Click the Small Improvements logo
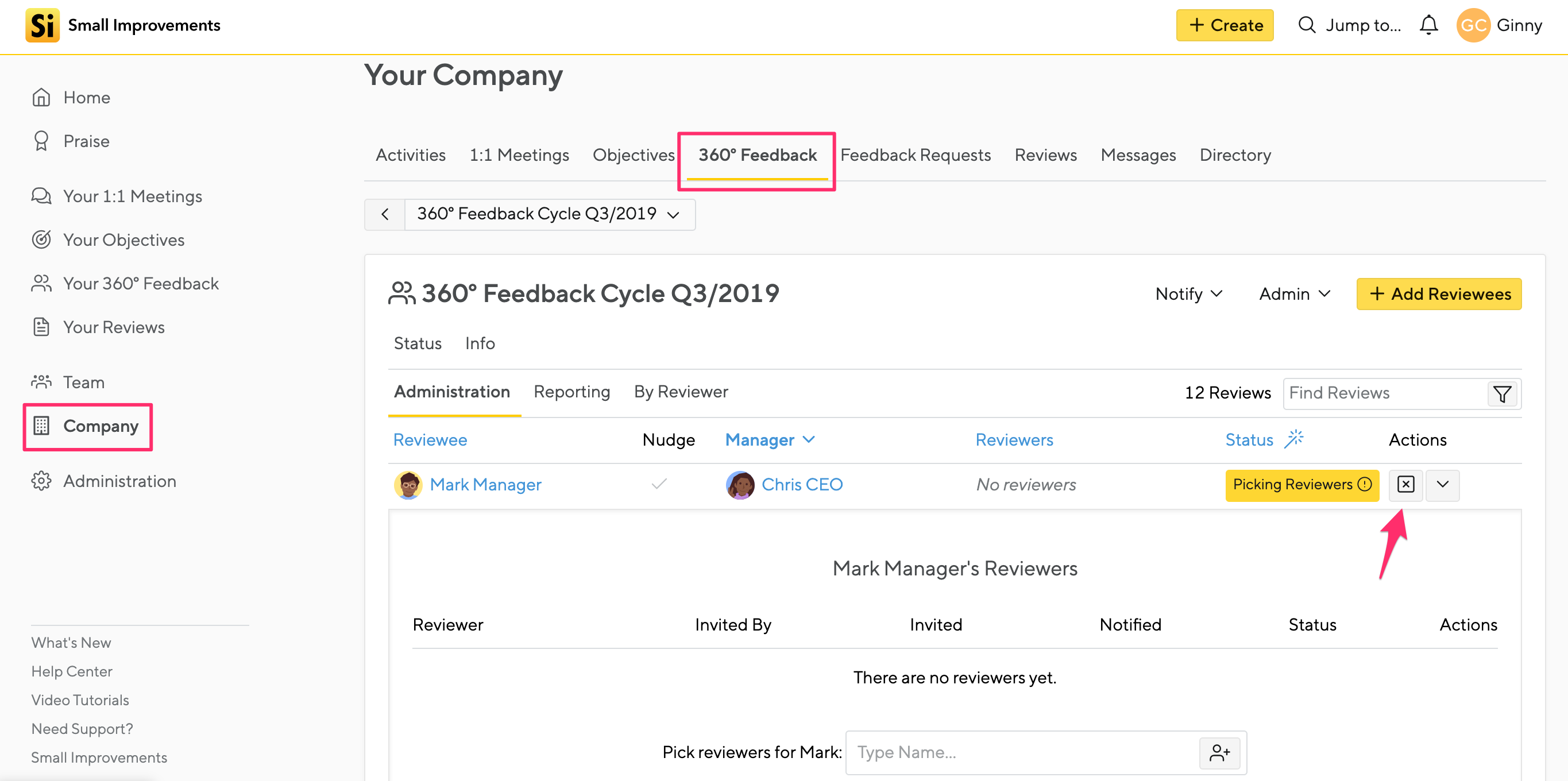 (x=43, y=25)
